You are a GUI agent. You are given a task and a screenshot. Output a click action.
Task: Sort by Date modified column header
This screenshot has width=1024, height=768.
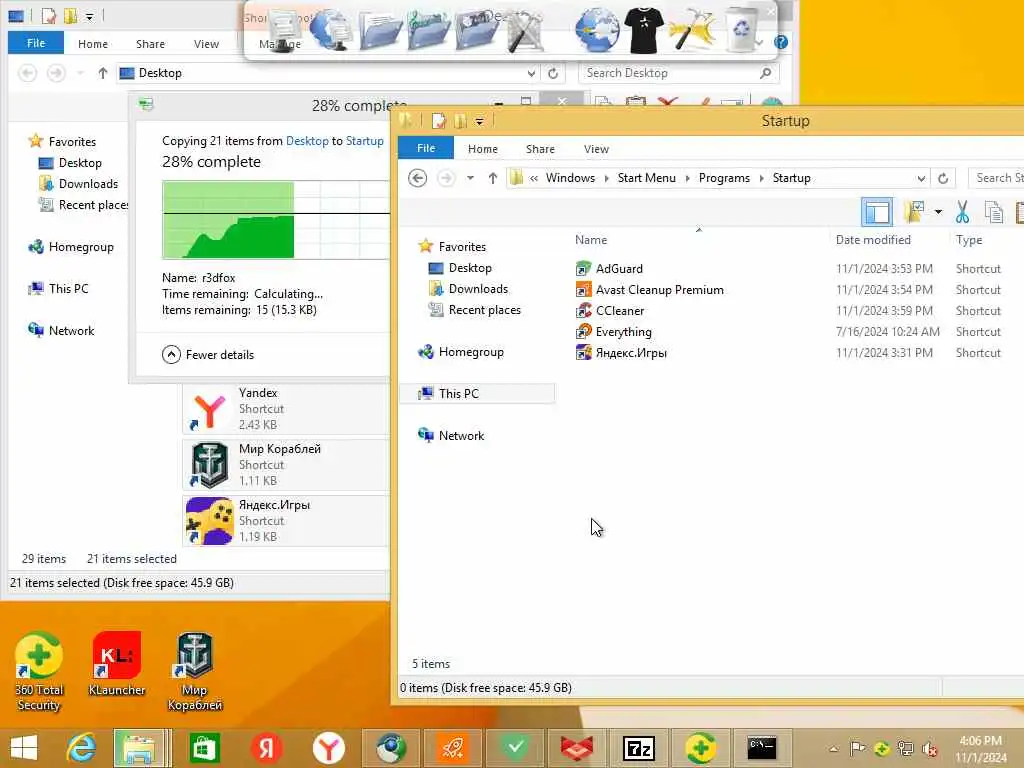[873, 240]
